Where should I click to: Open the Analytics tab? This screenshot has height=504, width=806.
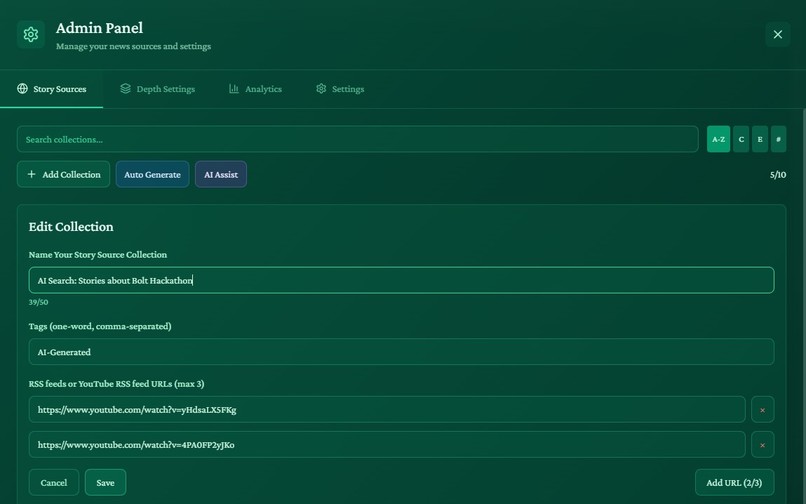tap(255, 89)
